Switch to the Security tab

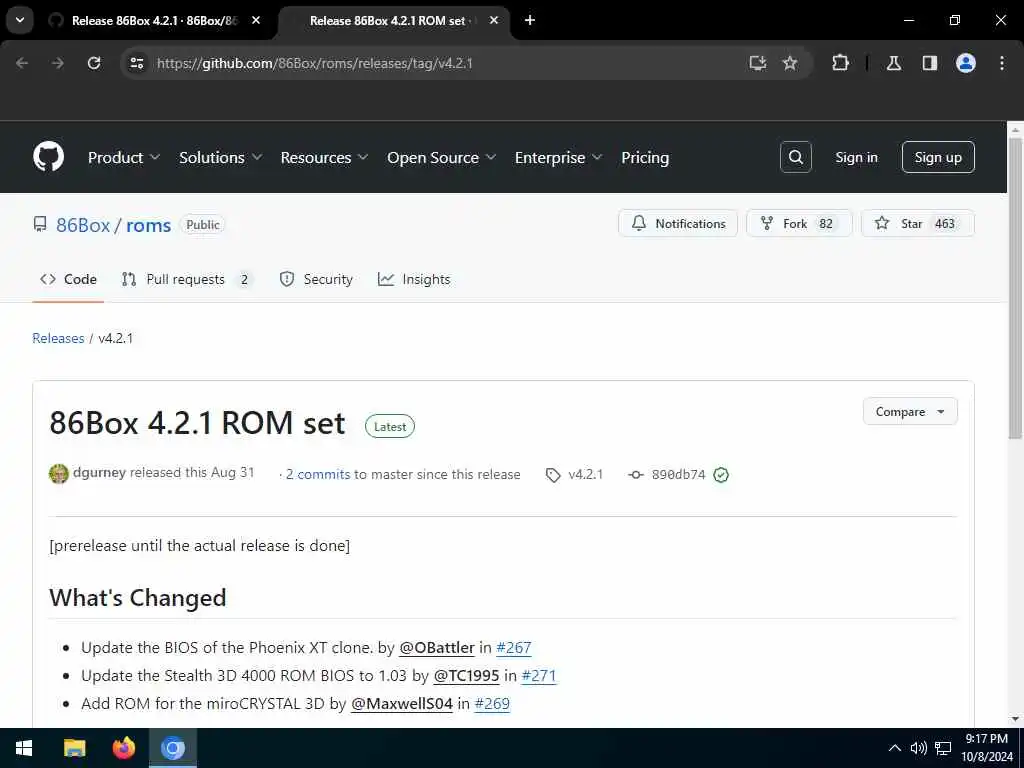click(x=316, y=280)
